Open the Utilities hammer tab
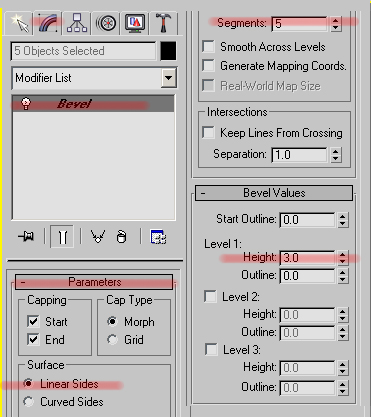Screen dimensions: 371x417 163,23
